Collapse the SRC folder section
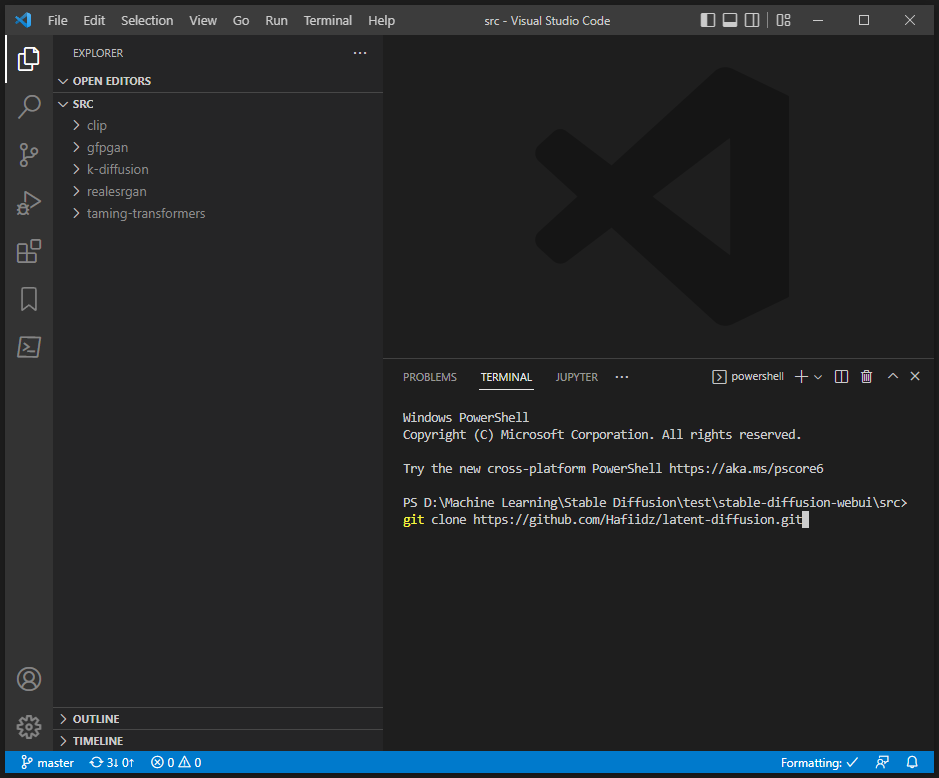This screenshot has width=939, height=778. 218,104
